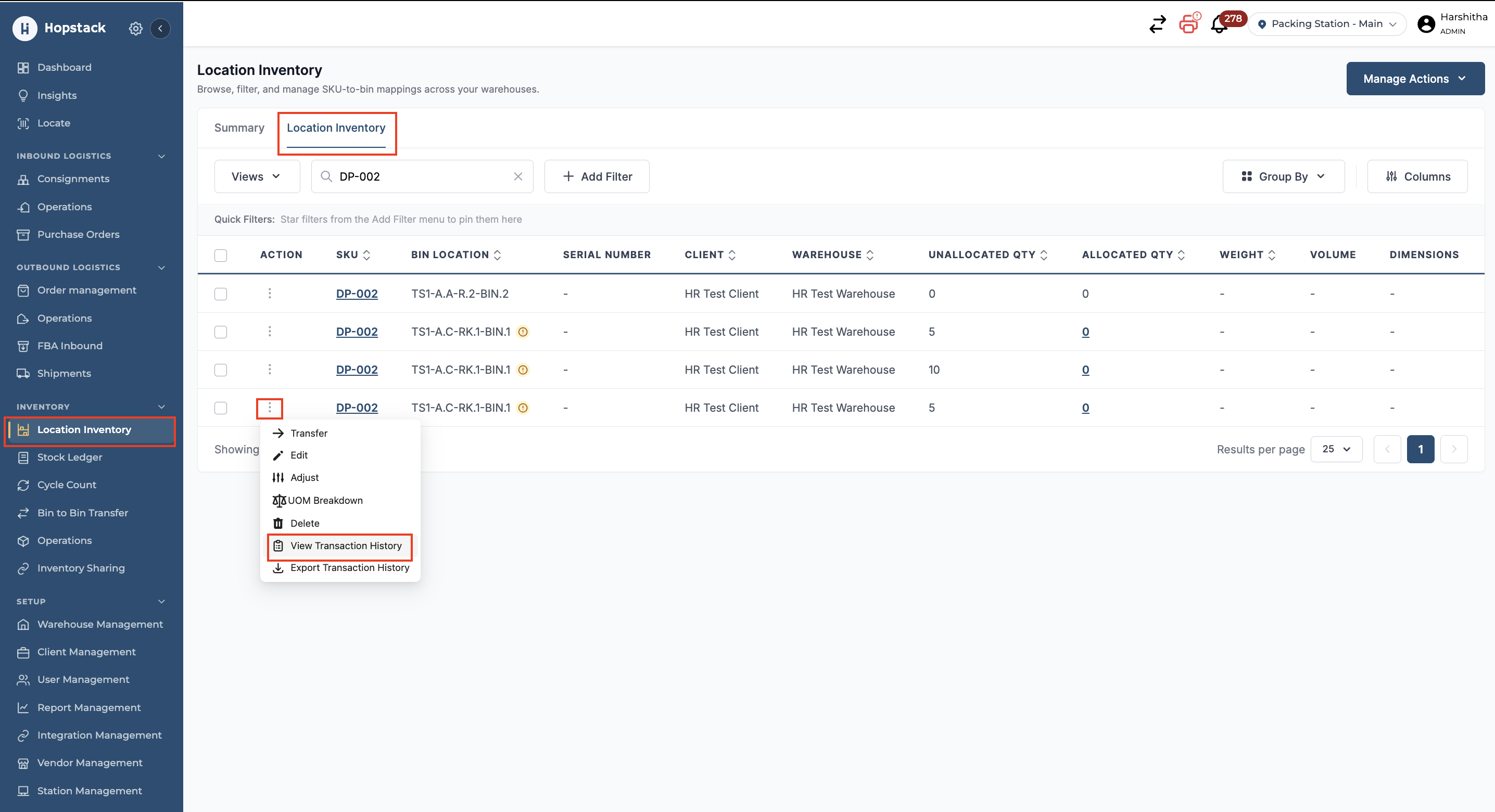Go to next page arrow

1453,449
